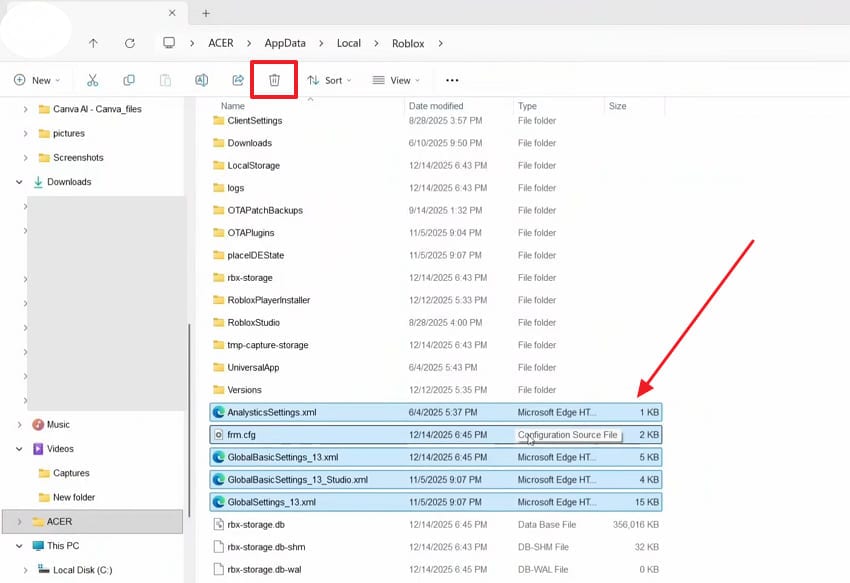Click the navigation pane vertical scrollbar

(189, 420)
